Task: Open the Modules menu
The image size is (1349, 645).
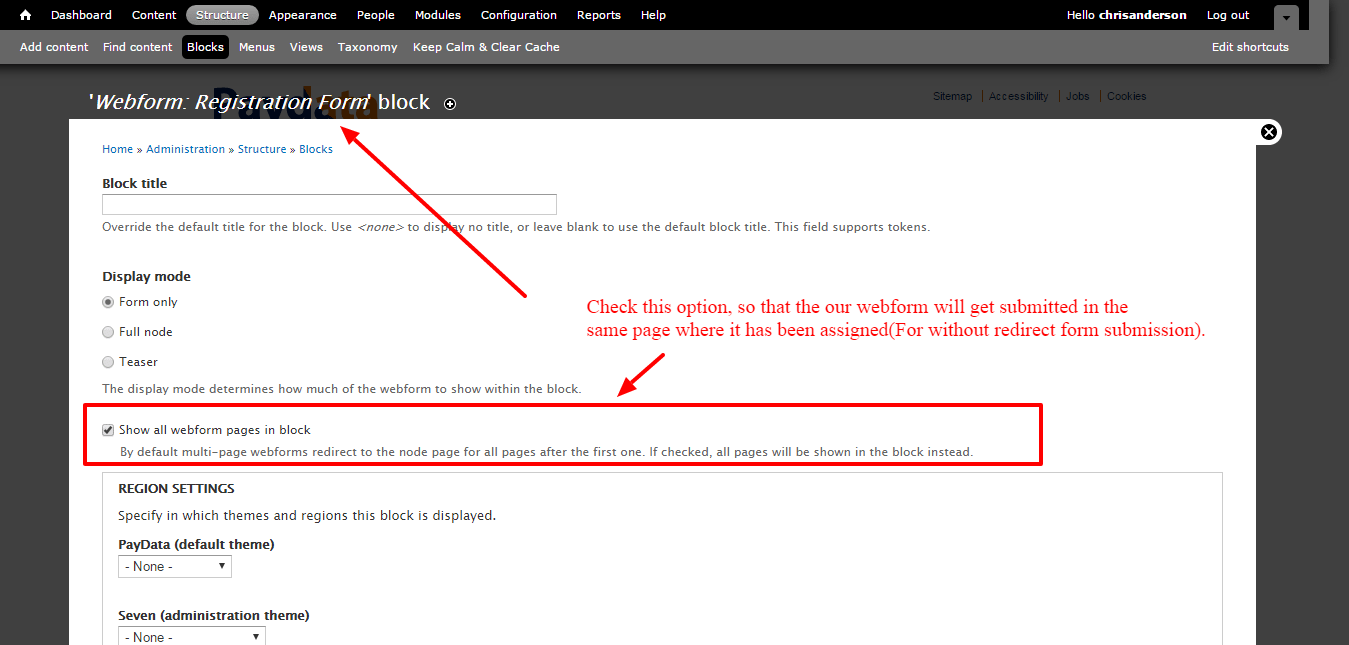Action: coord(438,15)
